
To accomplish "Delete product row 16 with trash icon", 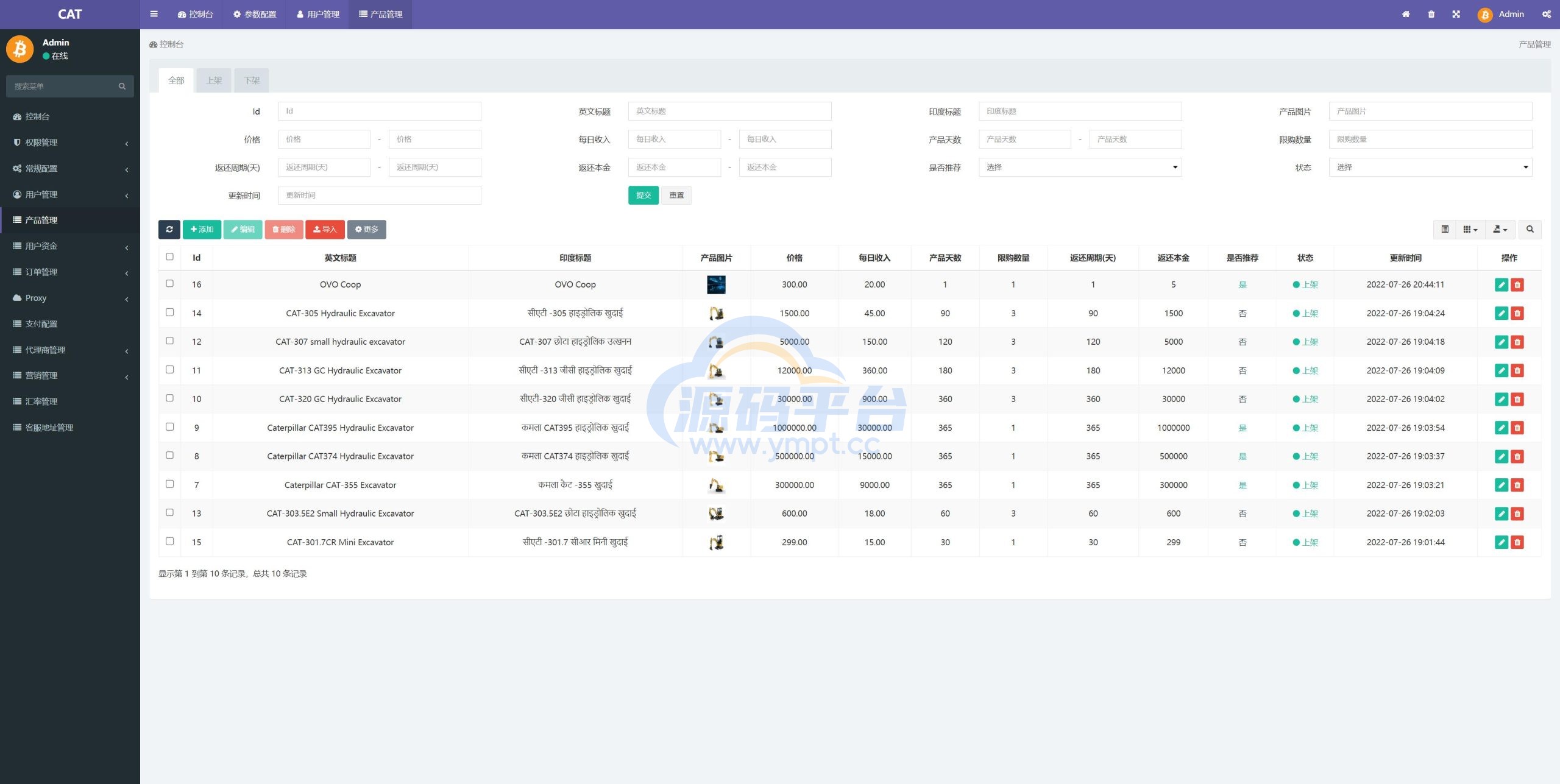I will pyautogui.click(x=1517, y=284).
